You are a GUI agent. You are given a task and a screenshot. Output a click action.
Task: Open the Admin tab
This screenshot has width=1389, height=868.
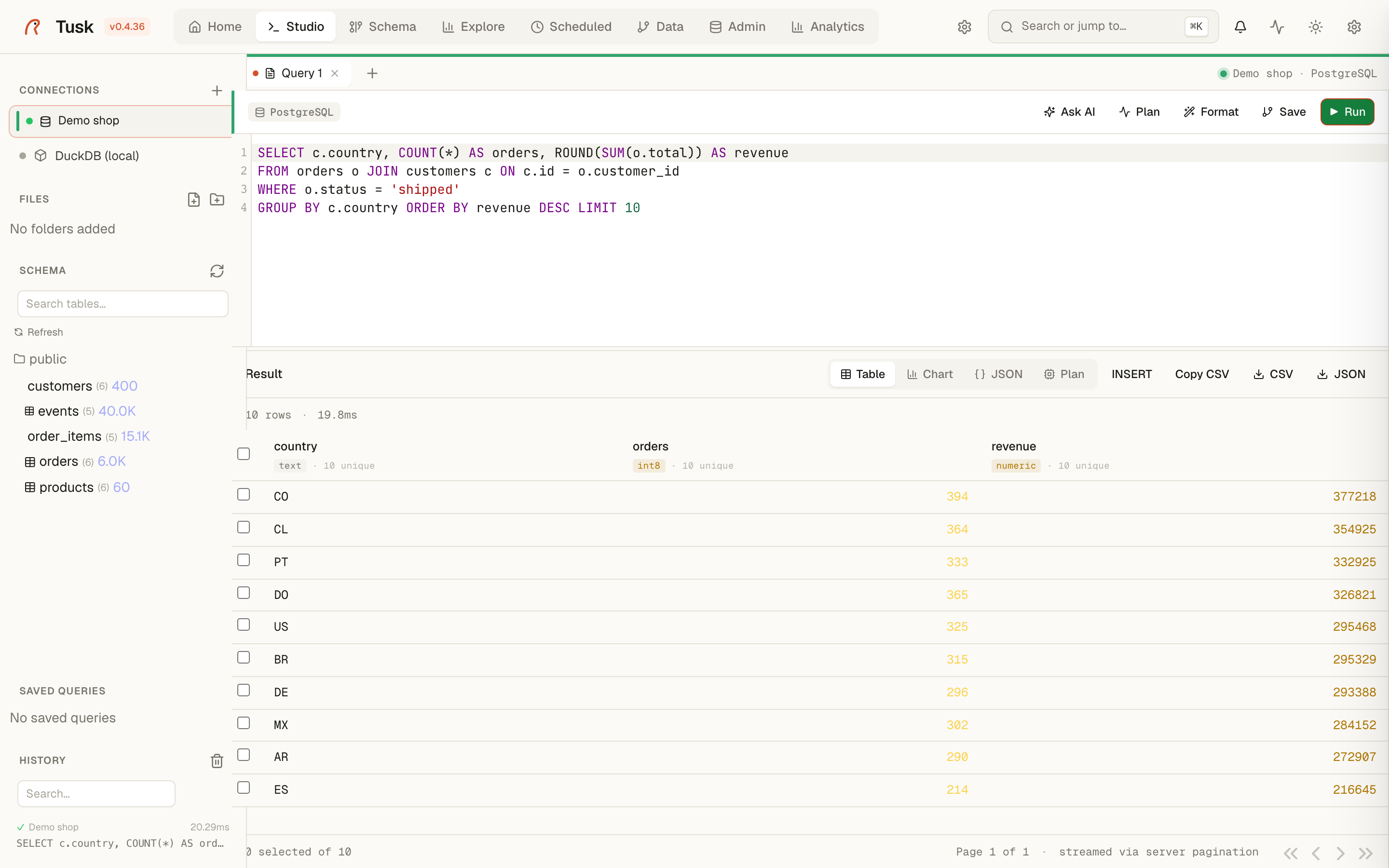737,27
